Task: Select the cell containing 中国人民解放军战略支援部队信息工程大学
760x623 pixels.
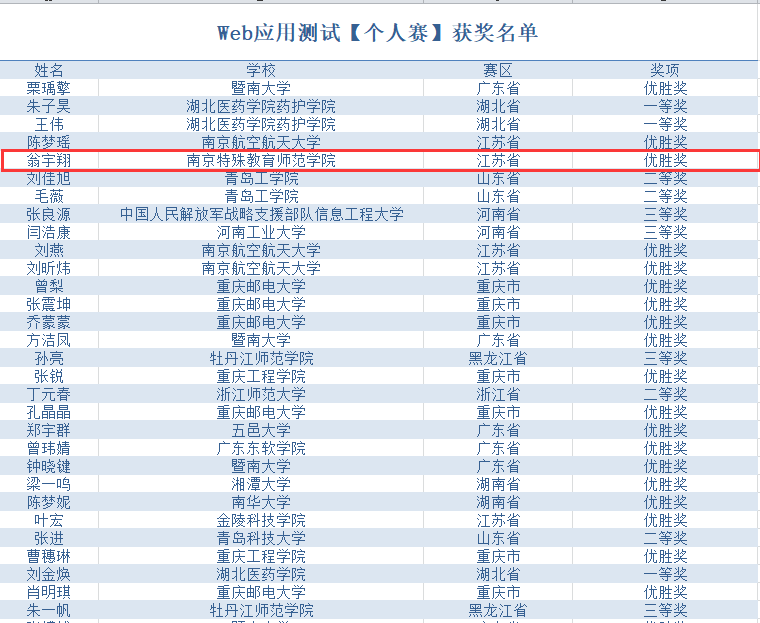Action: click(x=261, y=214)
